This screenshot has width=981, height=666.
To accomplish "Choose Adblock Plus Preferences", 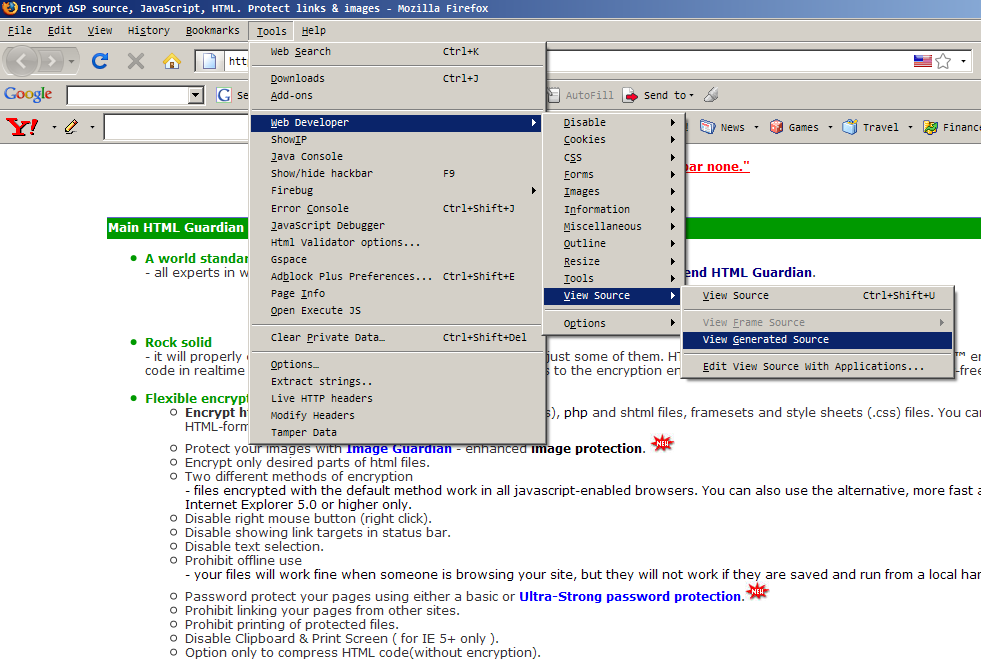I will 397,276.
